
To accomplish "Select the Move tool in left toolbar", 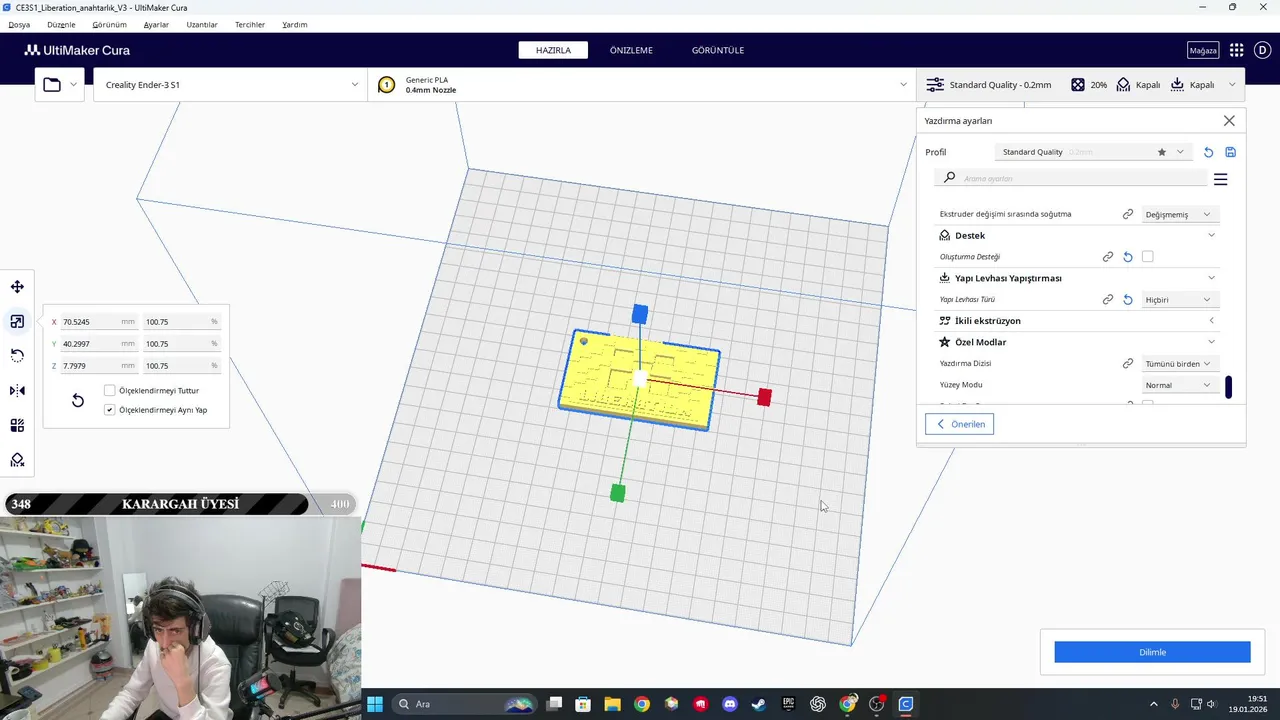I will (17, 287).
